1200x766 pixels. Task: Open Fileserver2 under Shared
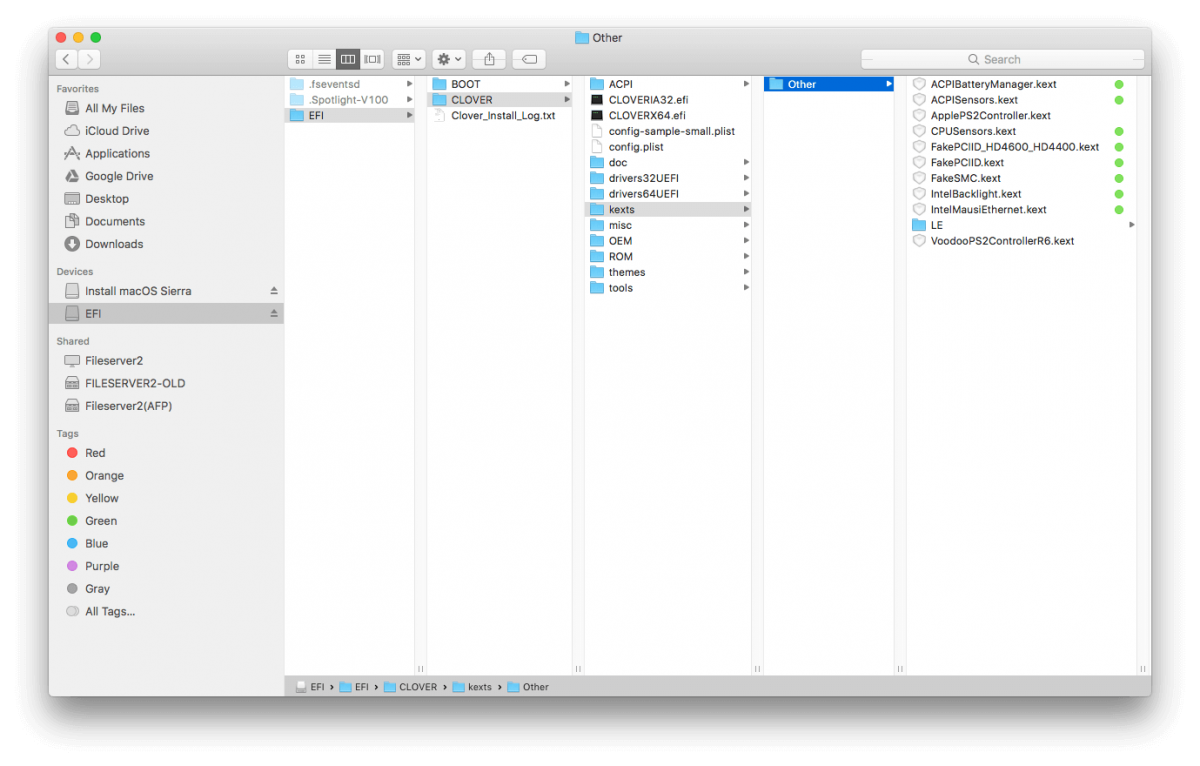click(x=113, y=361)
